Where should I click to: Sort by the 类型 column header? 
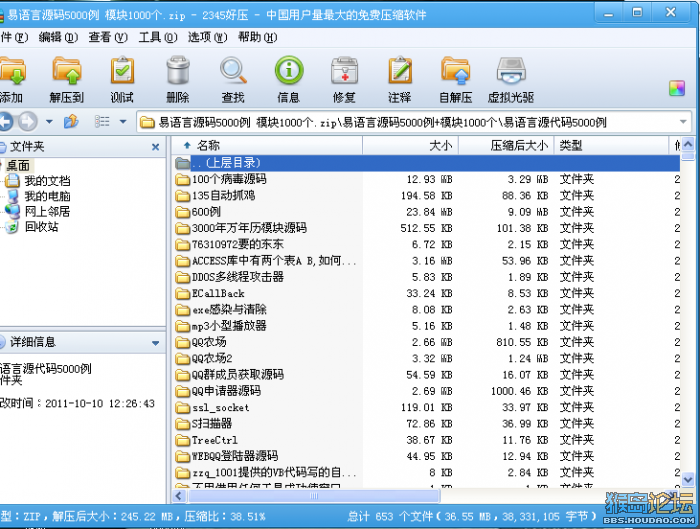pos(611,146)
